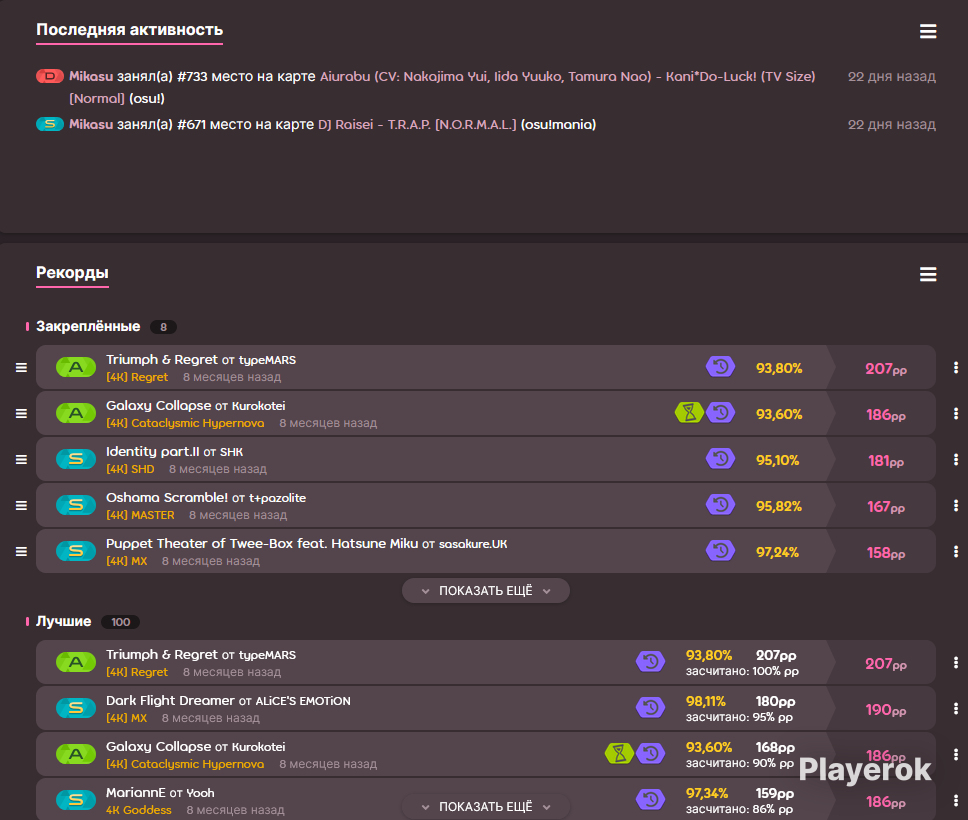
Task: Click the green hourglass mod icon on best Galaxy Collapse
Action: 620,753
